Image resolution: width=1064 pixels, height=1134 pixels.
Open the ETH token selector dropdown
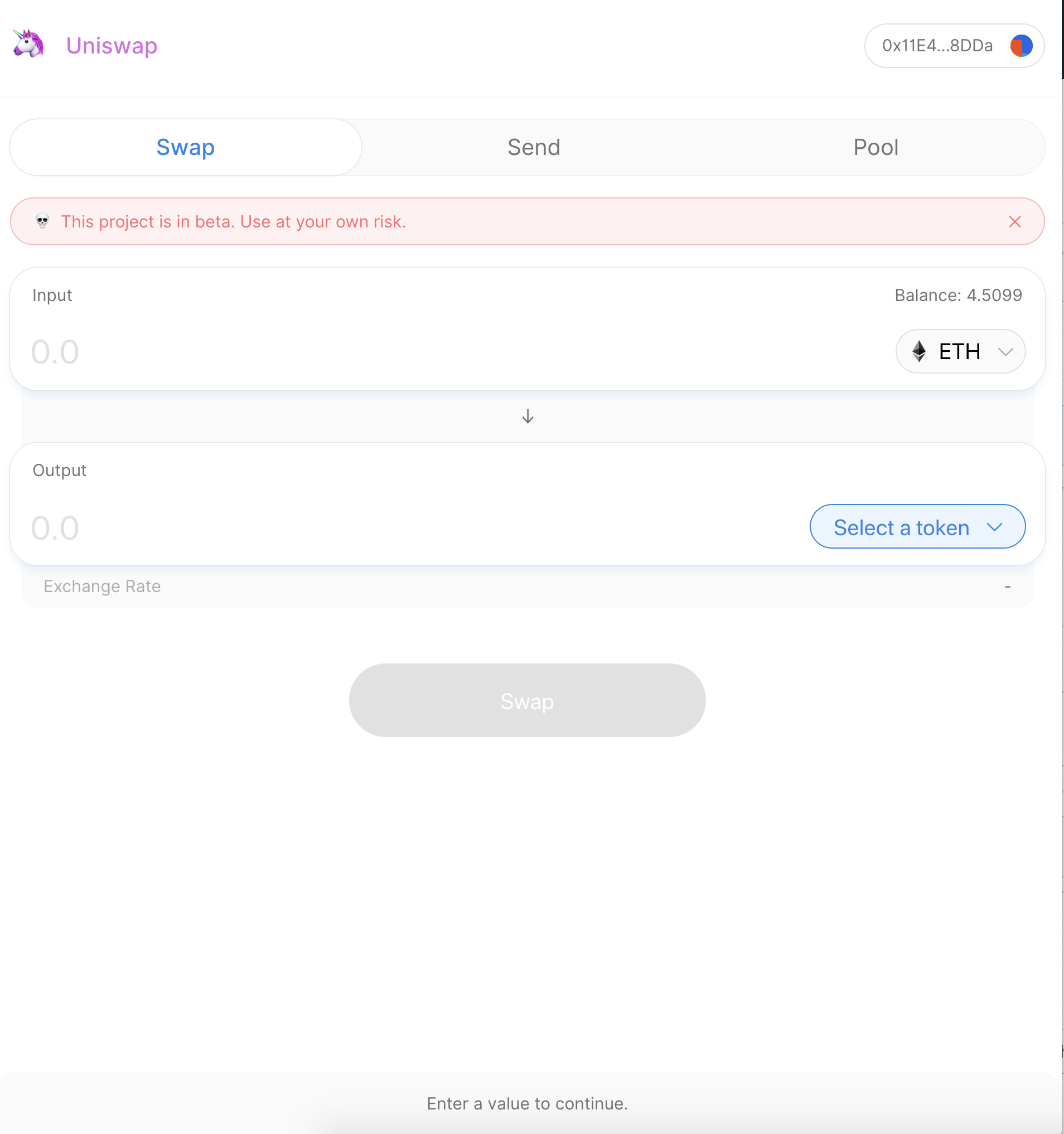[x=960, y=351]
